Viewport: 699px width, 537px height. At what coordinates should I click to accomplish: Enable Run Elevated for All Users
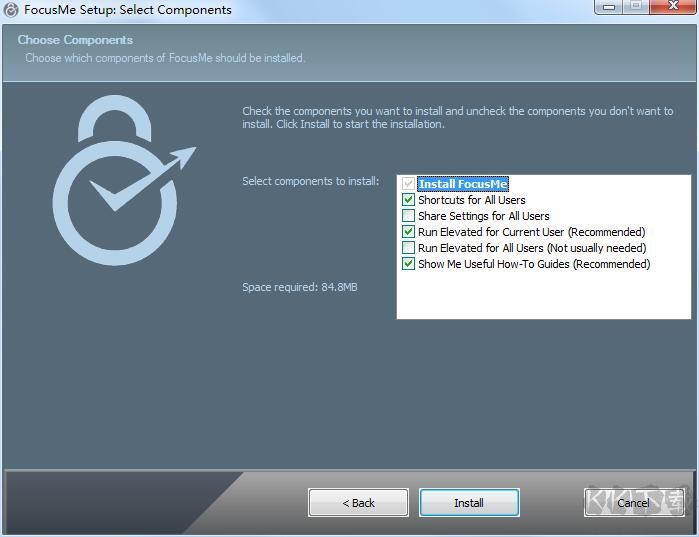(408, 248)
